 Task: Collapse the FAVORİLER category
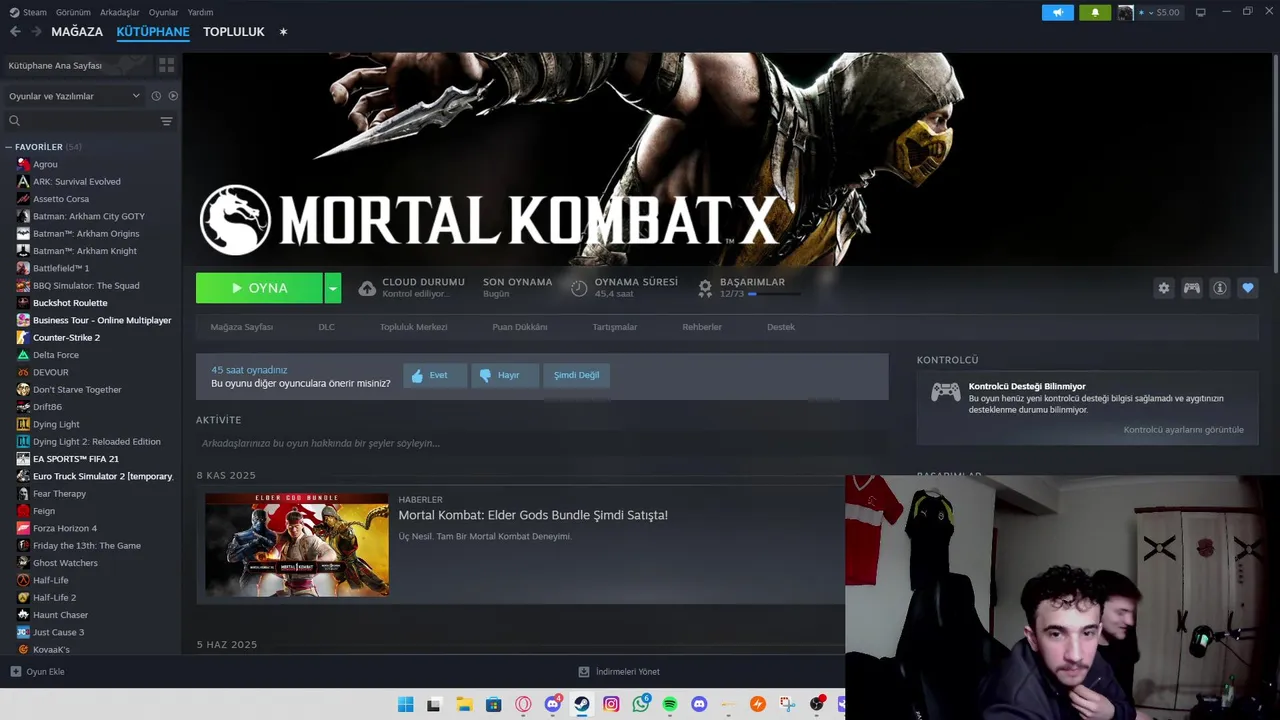click(8, 147)
